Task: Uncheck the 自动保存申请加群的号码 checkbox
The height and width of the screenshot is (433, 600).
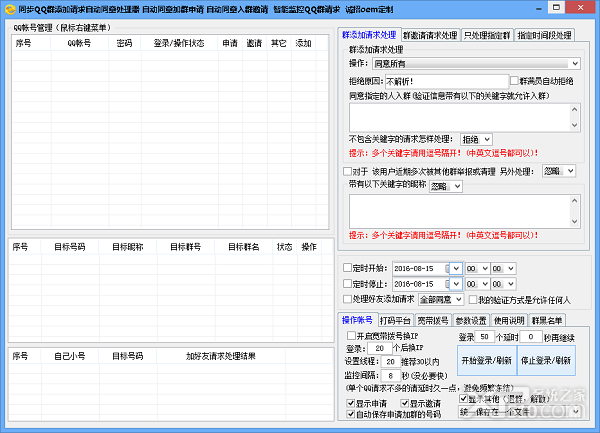Action: click(351, 414)
